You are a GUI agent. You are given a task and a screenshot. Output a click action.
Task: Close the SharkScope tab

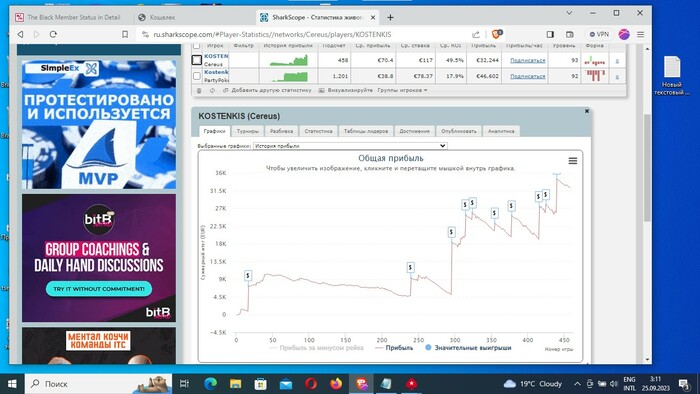373,17
